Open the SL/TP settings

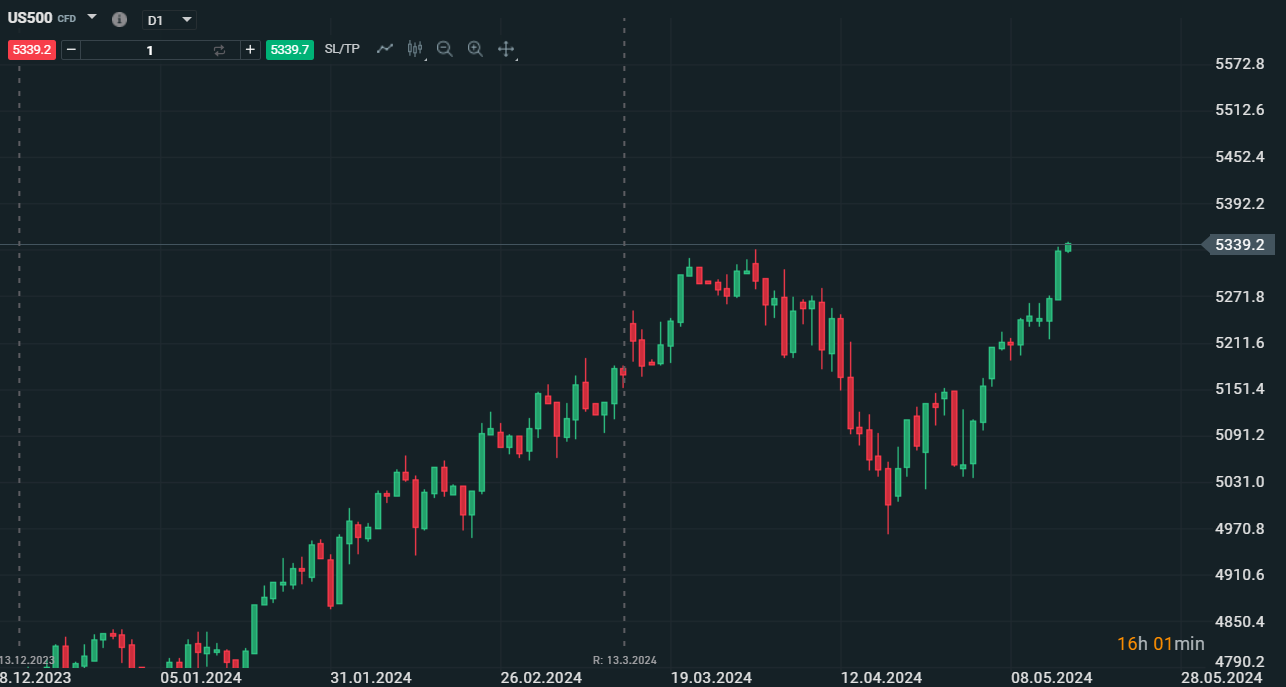(342, 49)
